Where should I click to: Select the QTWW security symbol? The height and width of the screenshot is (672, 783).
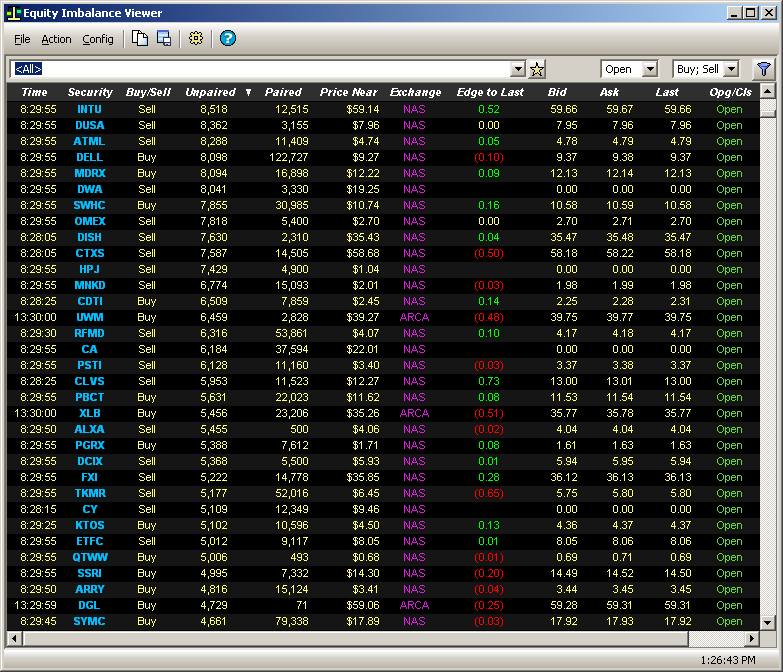coord(90,557)
